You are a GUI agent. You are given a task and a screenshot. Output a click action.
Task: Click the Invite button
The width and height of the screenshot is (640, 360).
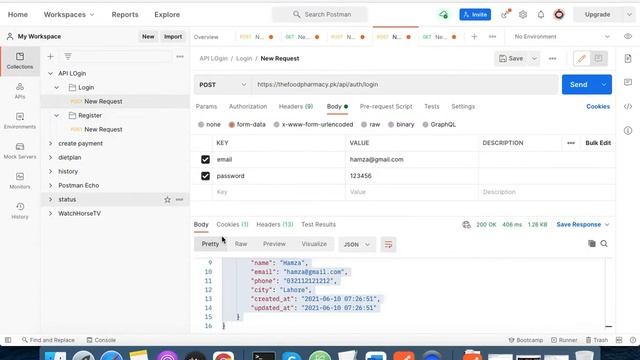click(x=475, y=15)
